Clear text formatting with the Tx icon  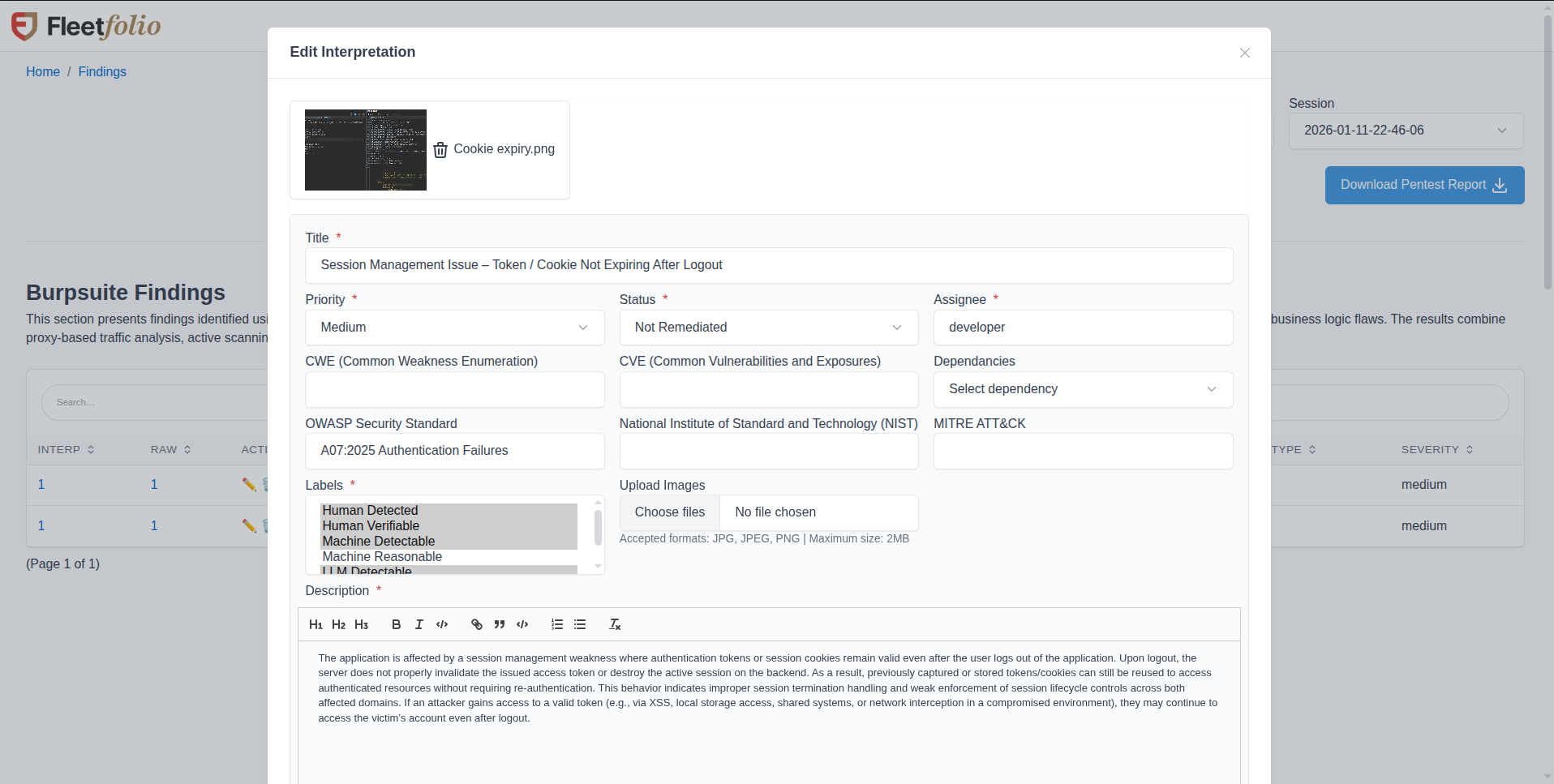coord(615,625)
